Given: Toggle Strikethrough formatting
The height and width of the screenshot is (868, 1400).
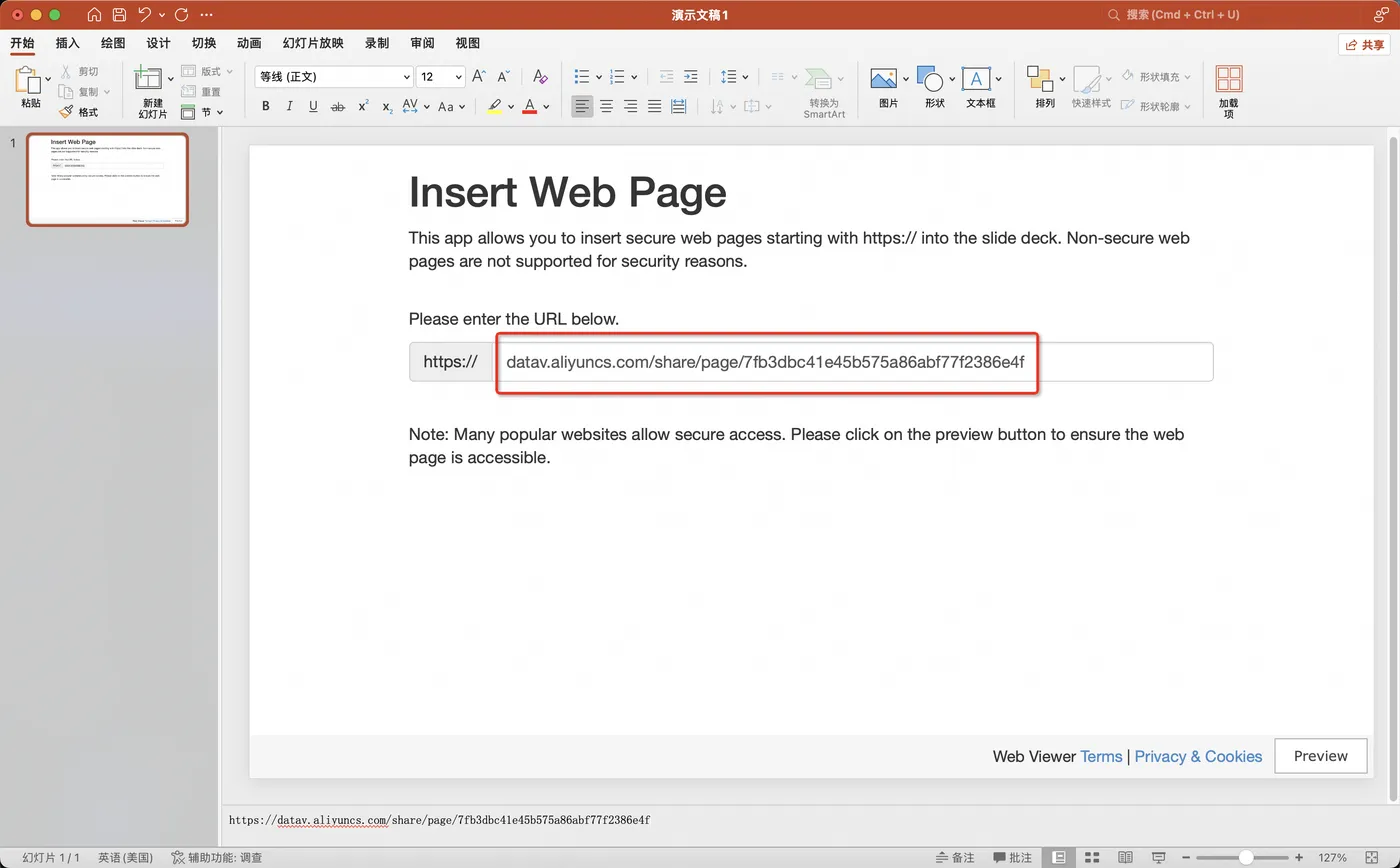Looking at the screenshot, I should [338, 106].
